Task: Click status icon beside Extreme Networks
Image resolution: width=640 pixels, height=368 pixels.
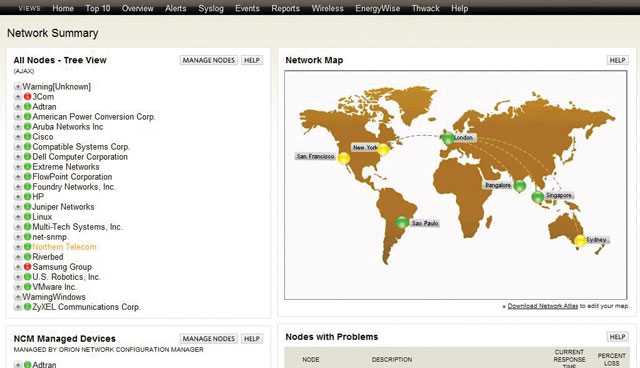Action: 27,166
